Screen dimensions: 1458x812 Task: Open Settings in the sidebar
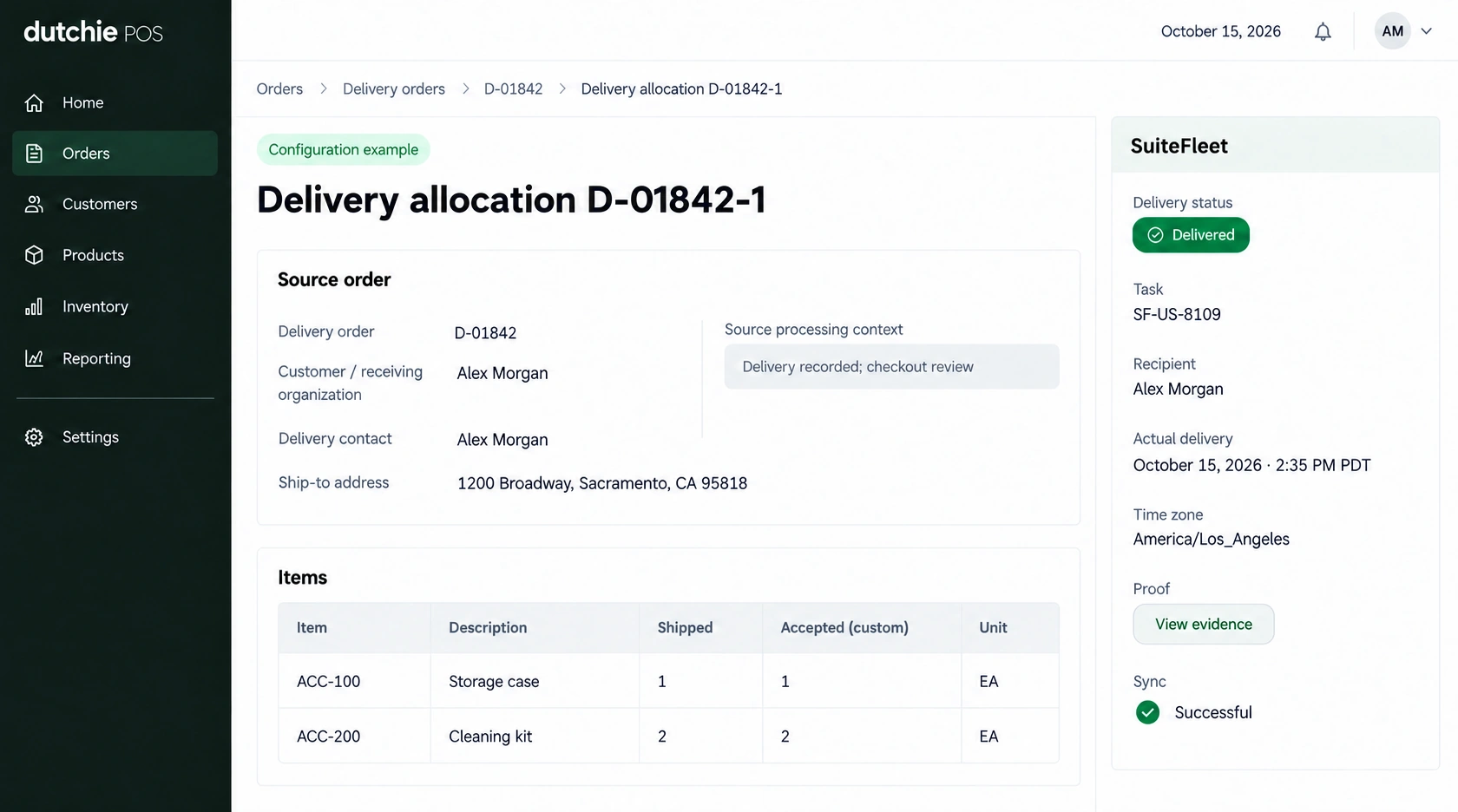click(115, 437)
